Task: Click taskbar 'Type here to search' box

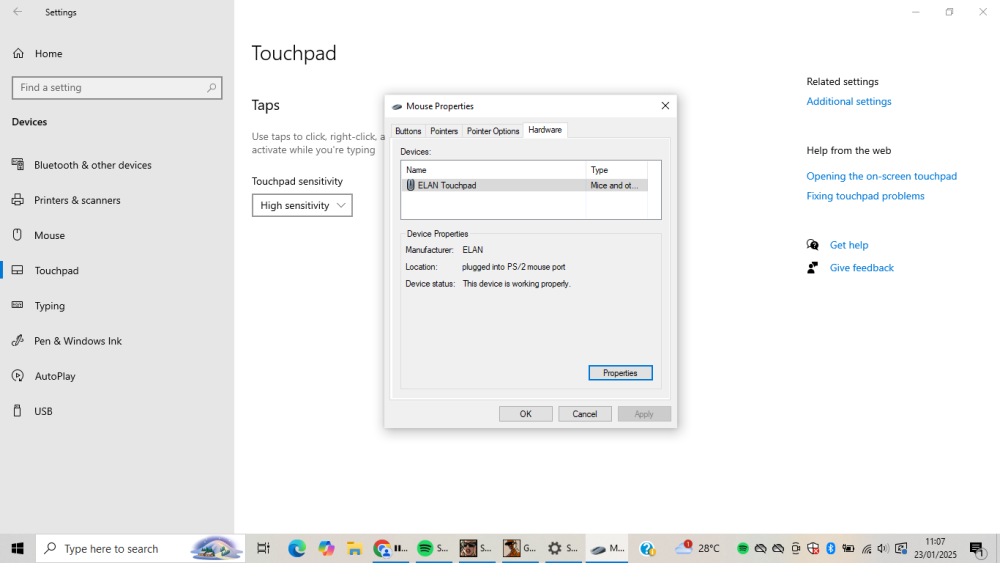Action: (140, 548)
